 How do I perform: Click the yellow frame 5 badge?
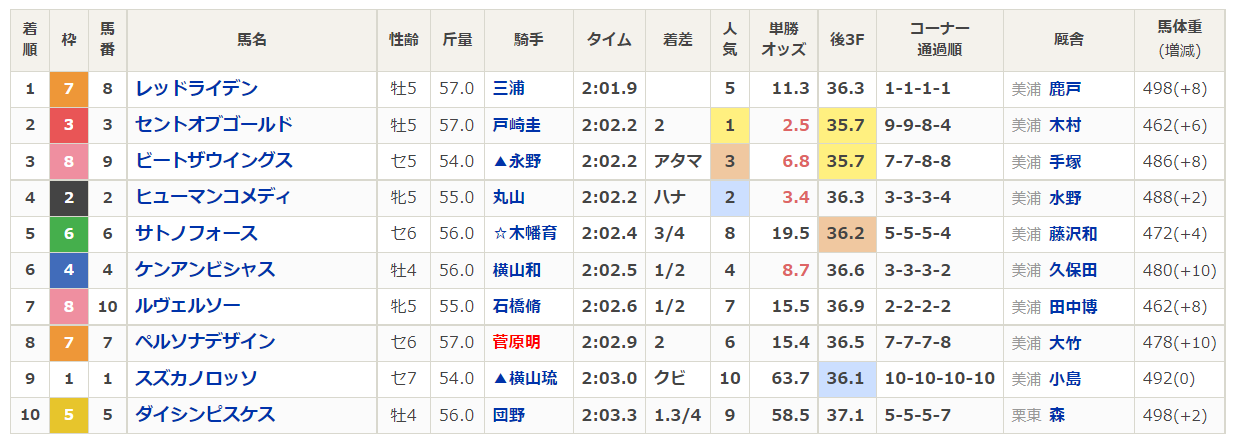pyautogui.click(x=68, y=414)
